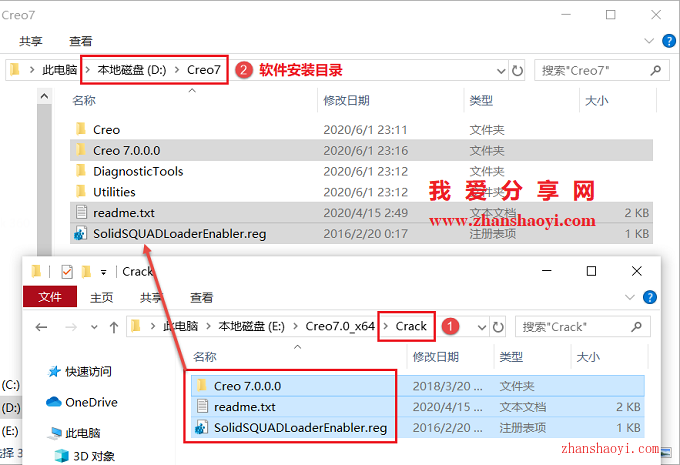Click help icon in Creo7 window

click(669, 41)
